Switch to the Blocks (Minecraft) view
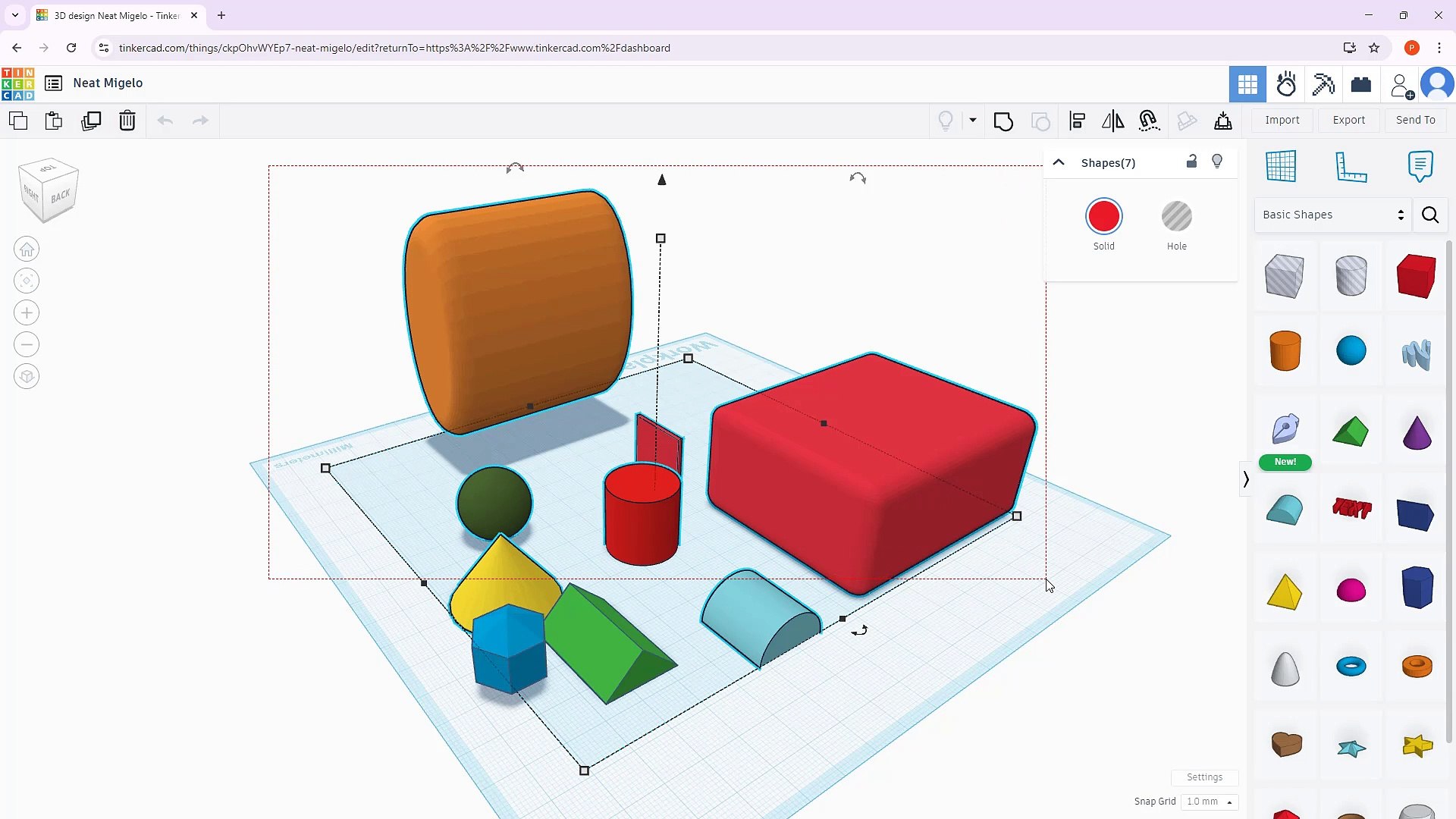The width and height of the screenshot is (1456, 819). [x=1323, y=84]
